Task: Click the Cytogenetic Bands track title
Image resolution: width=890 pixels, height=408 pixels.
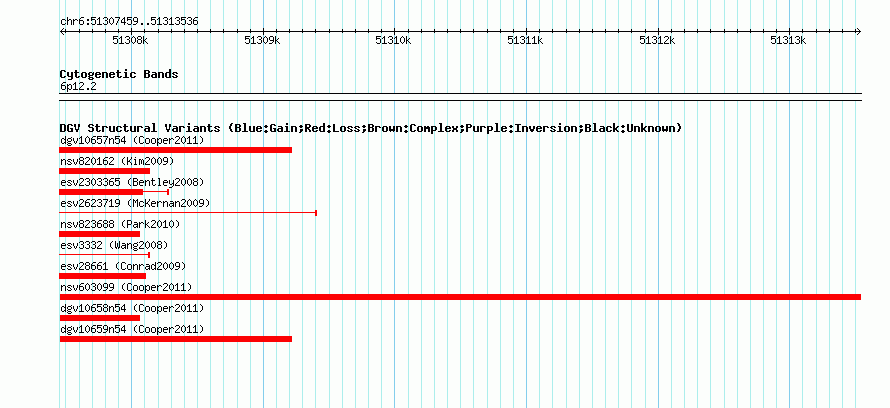Action: pos(119,74)
